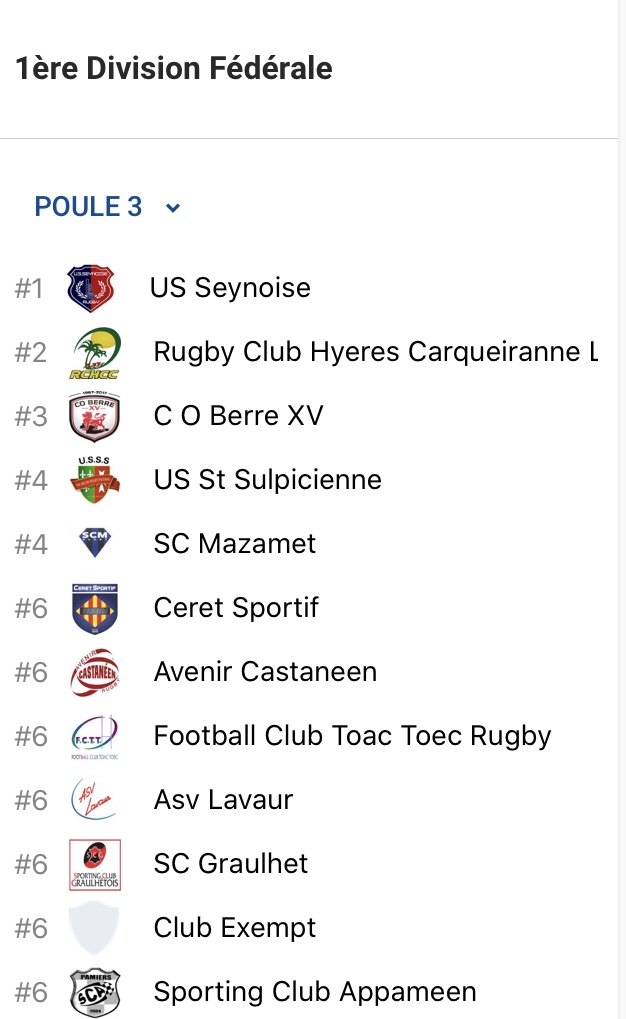Expand the Poule 3 dropdown chevron

pyautogui.click(x=173, y=208)
